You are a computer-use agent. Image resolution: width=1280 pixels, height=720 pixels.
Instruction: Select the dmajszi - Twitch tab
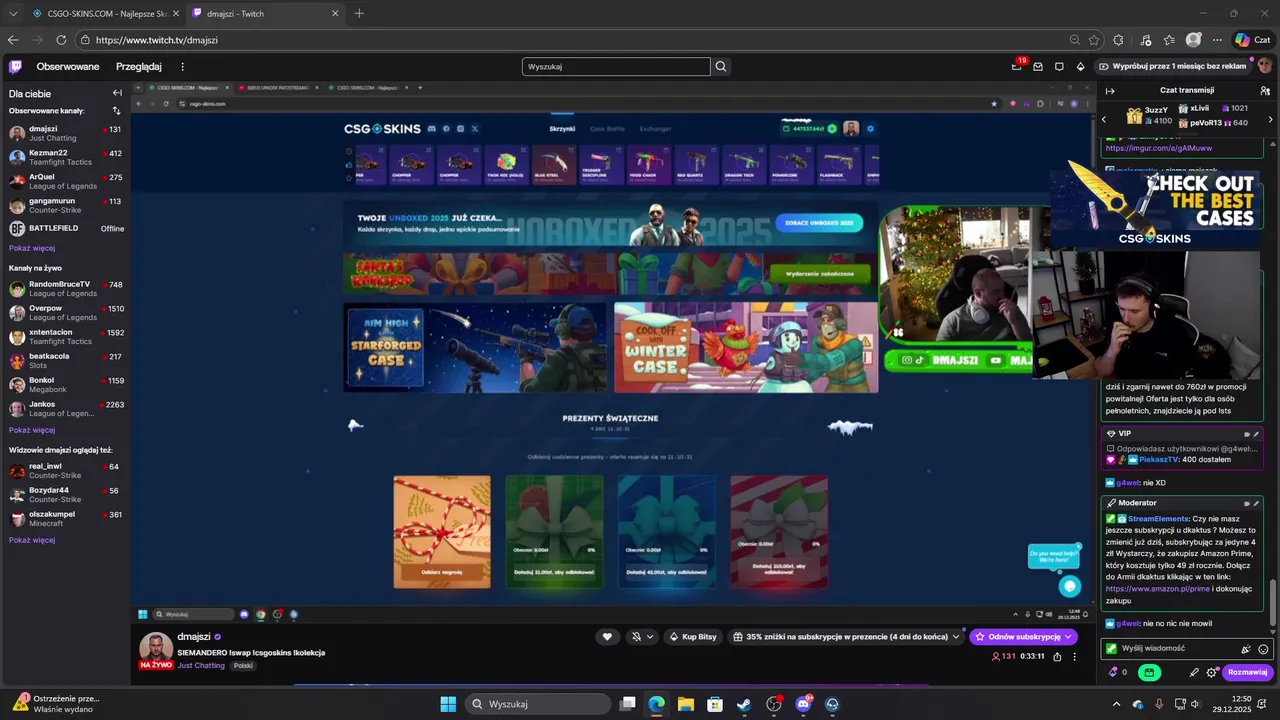tap(265, 13)
